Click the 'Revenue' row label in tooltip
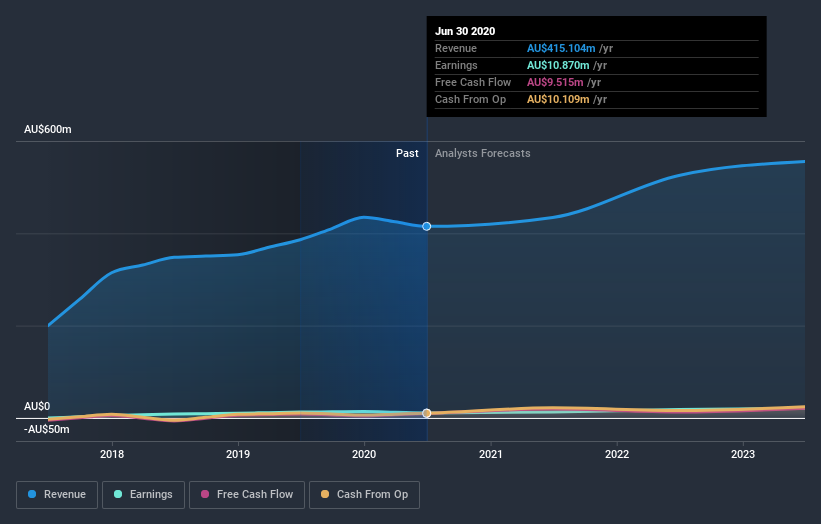 click(456, 48)
